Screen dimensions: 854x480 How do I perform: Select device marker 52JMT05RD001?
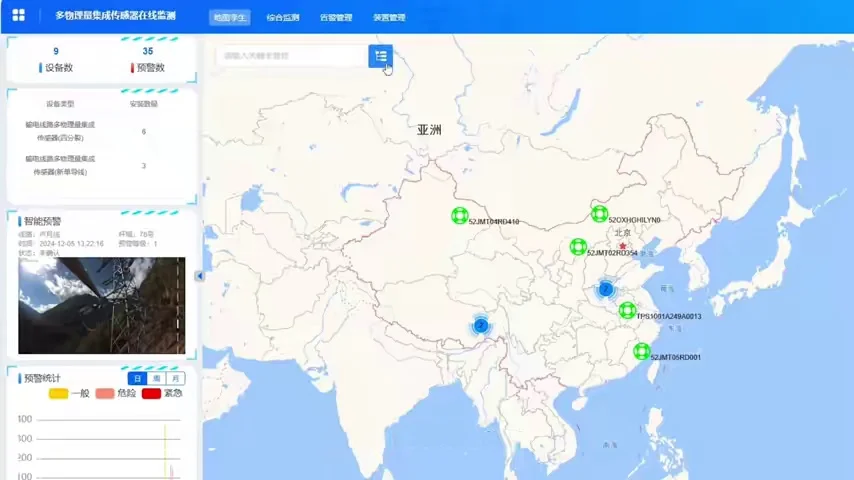click(642, 351)
